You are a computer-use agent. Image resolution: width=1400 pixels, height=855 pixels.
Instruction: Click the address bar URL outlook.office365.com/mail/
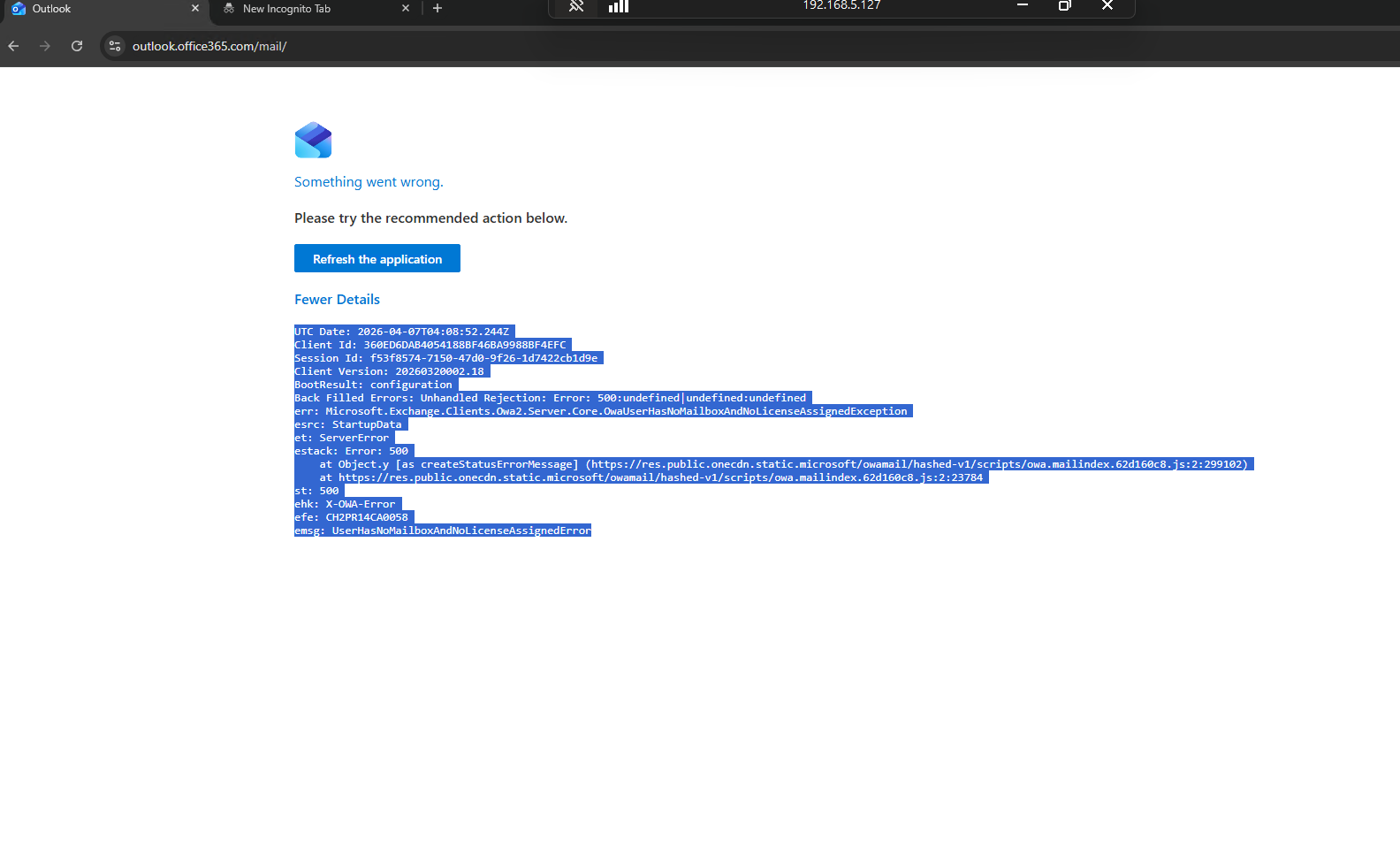[209, 46]
